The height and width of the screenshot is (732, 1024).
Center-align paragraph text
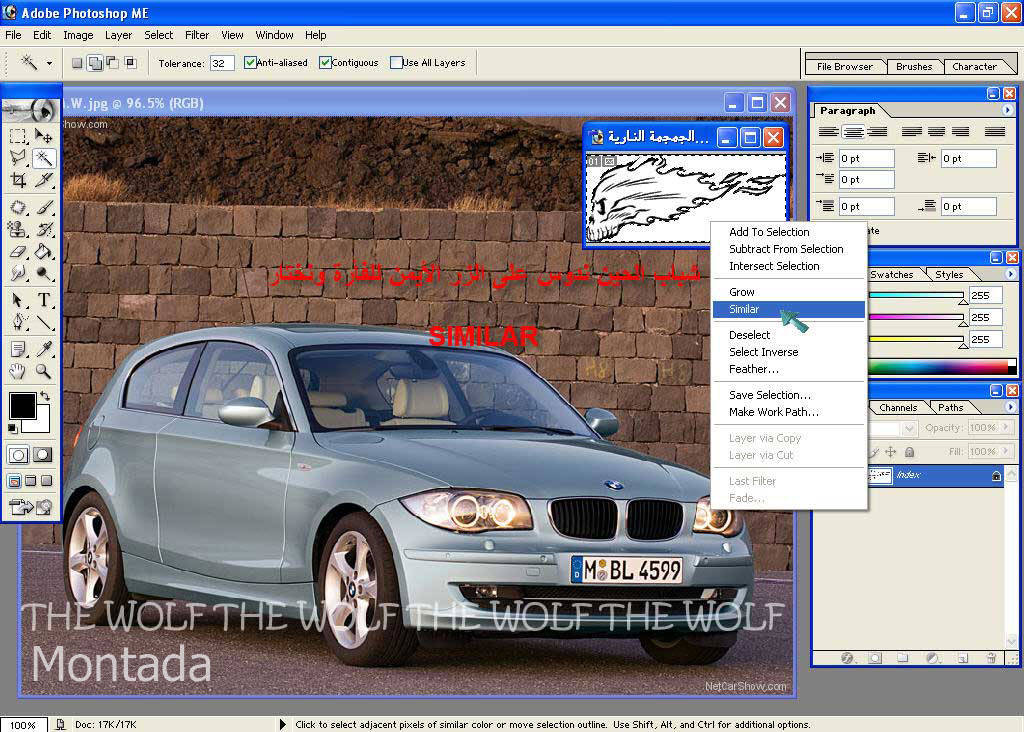pos(853,132)
